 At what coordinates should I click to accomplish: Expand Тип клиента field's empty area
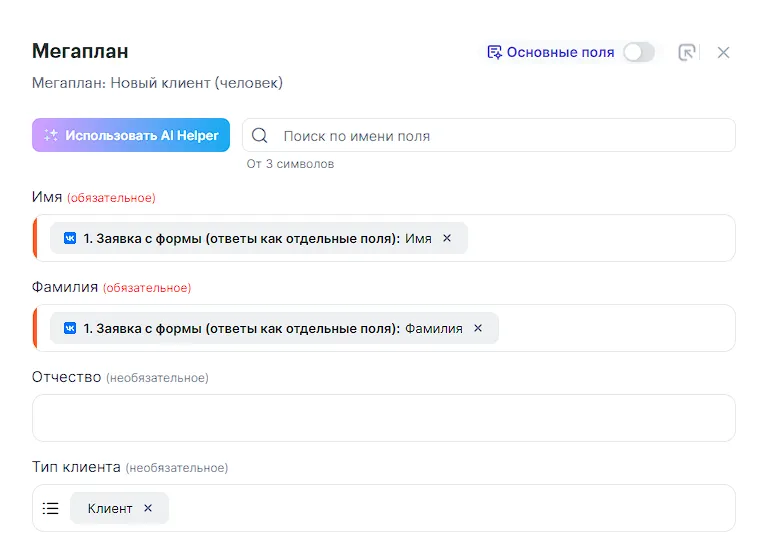pos(450,508)
